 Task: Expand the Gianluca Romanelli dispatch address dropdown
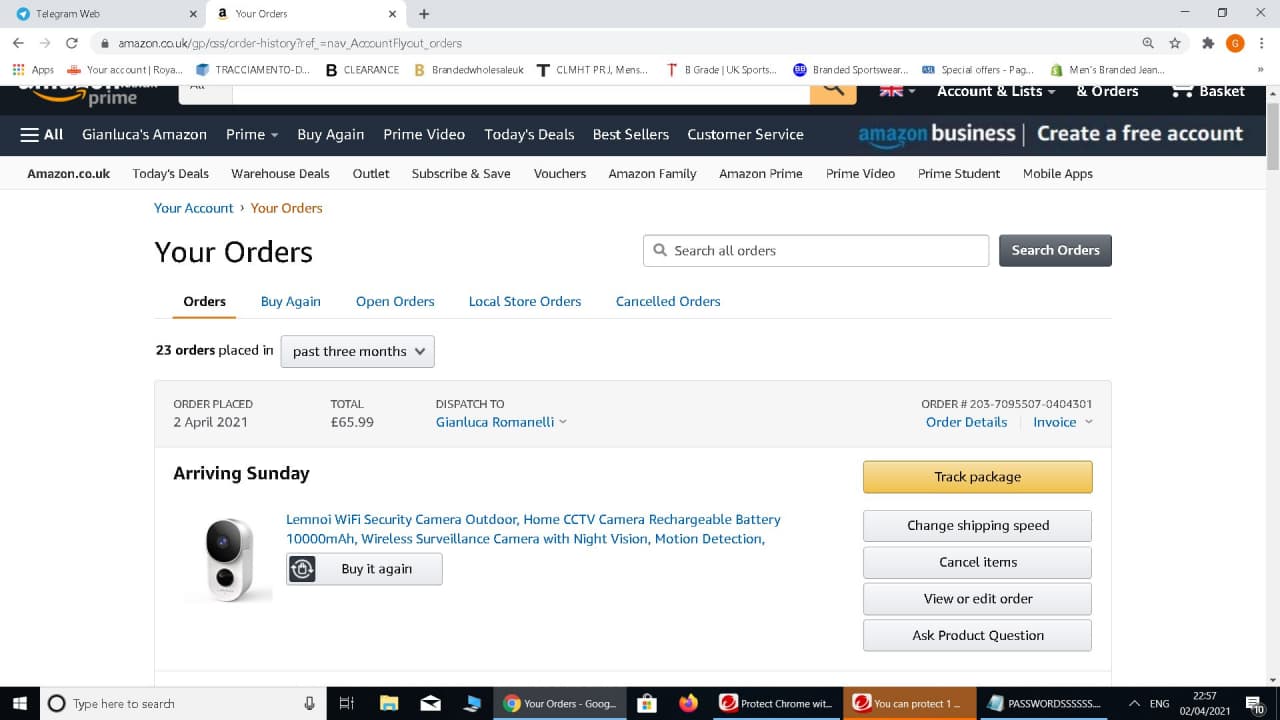(x=501, y=422)
